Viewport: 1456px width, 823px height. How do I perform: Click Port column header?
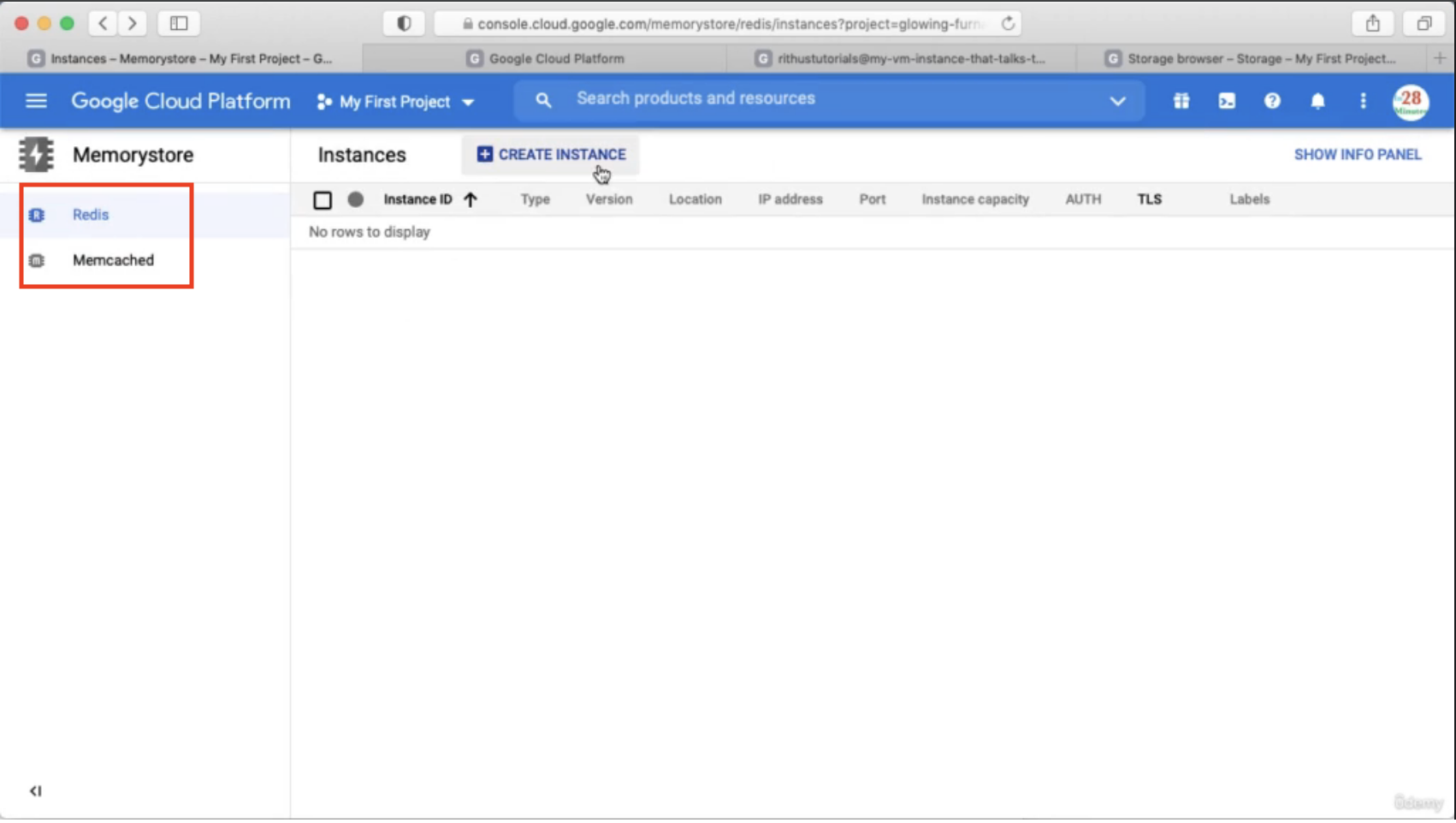873,199
